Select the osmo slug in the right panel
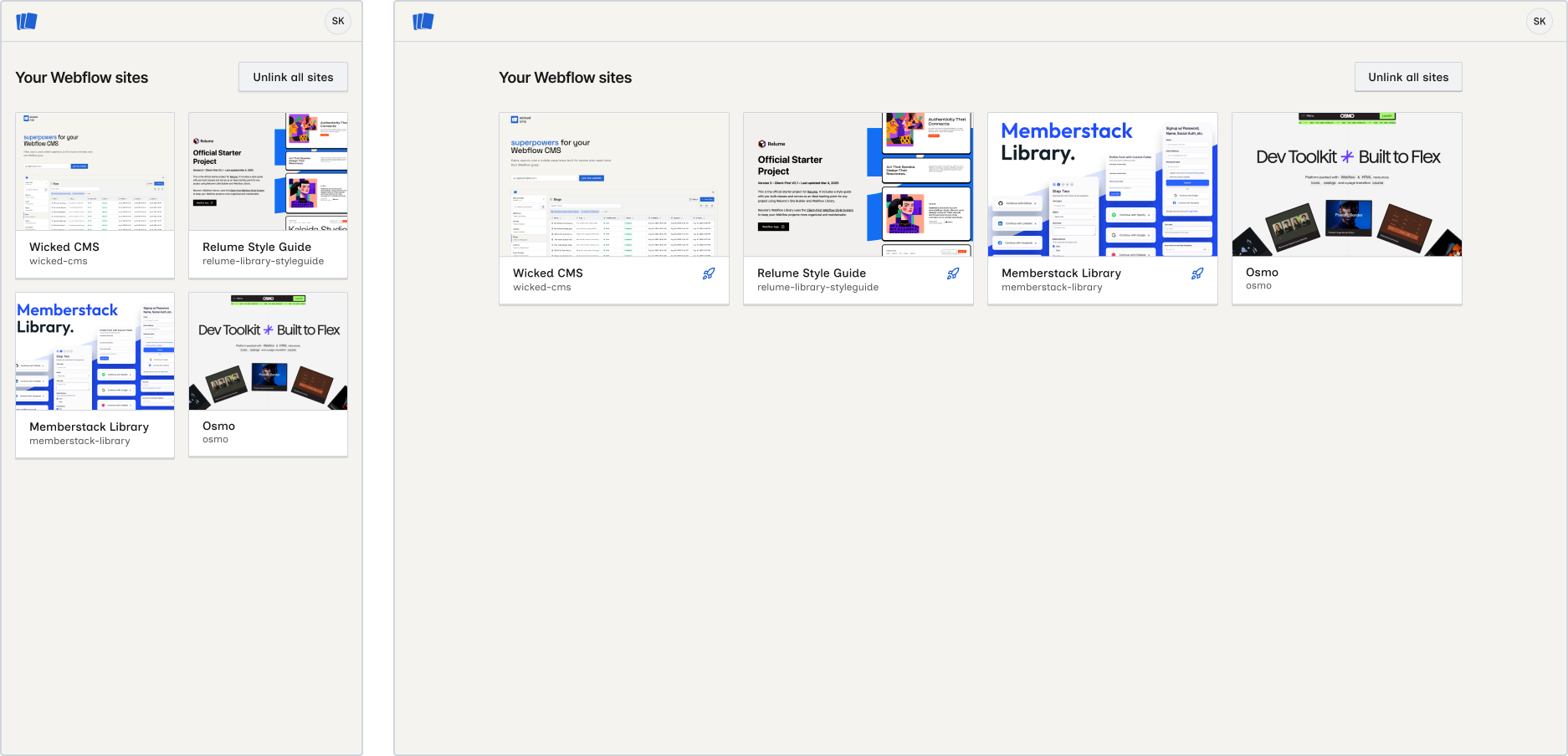 point(1258,285)
